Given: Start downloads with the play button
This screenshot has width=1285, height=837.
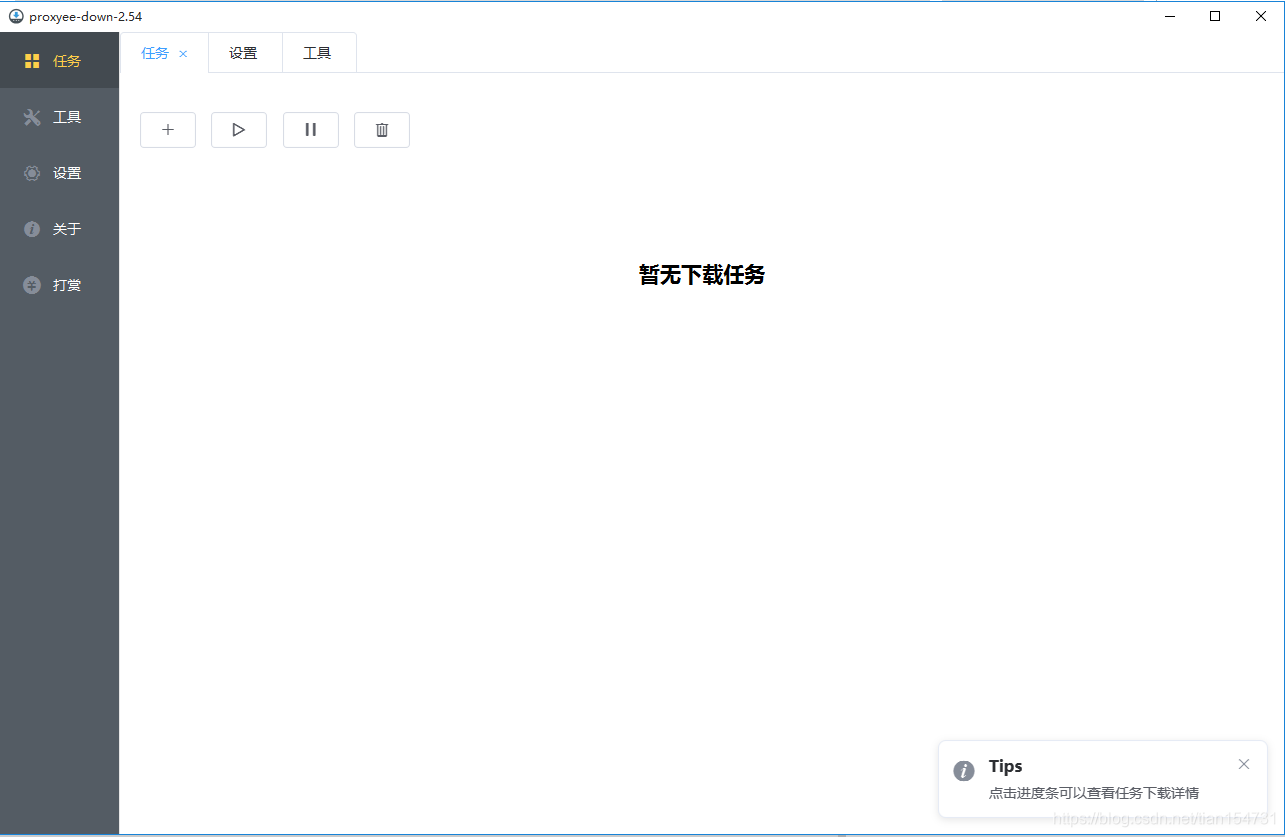Looking at the screenshot, I should click(x=239, y=130).
